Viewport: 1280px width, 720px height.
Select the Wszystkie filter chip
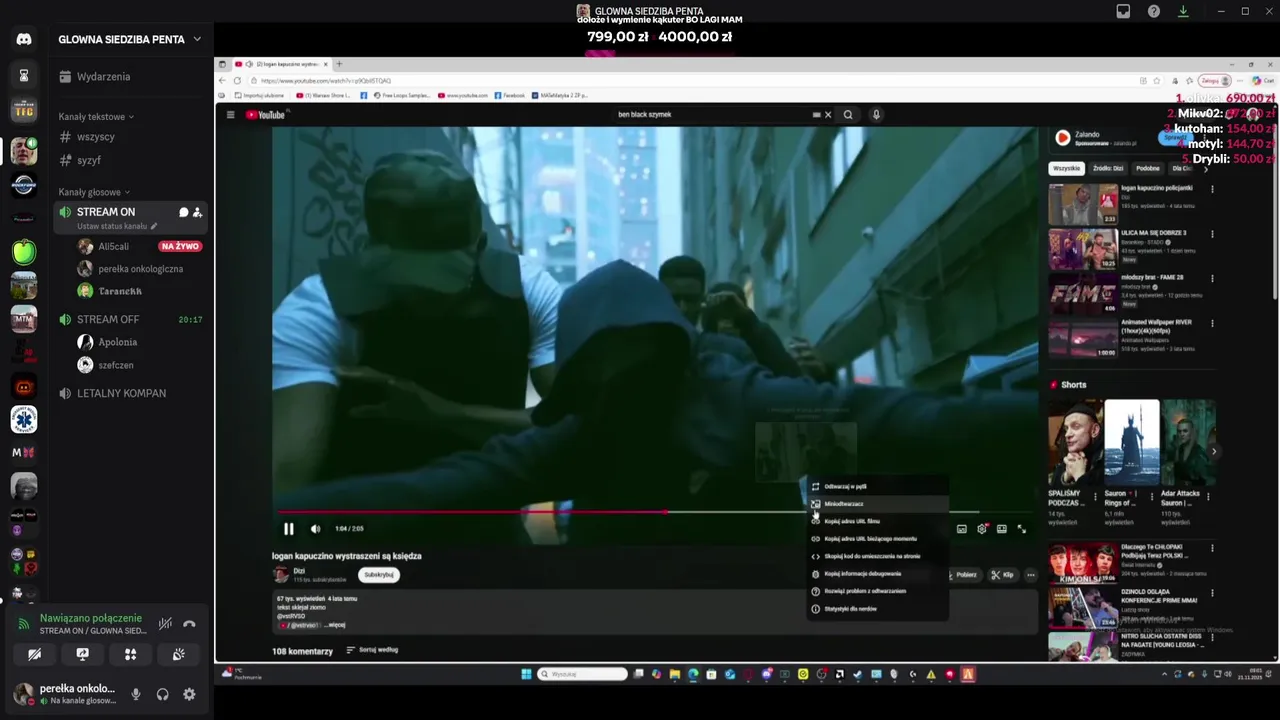coord(1066,168)
